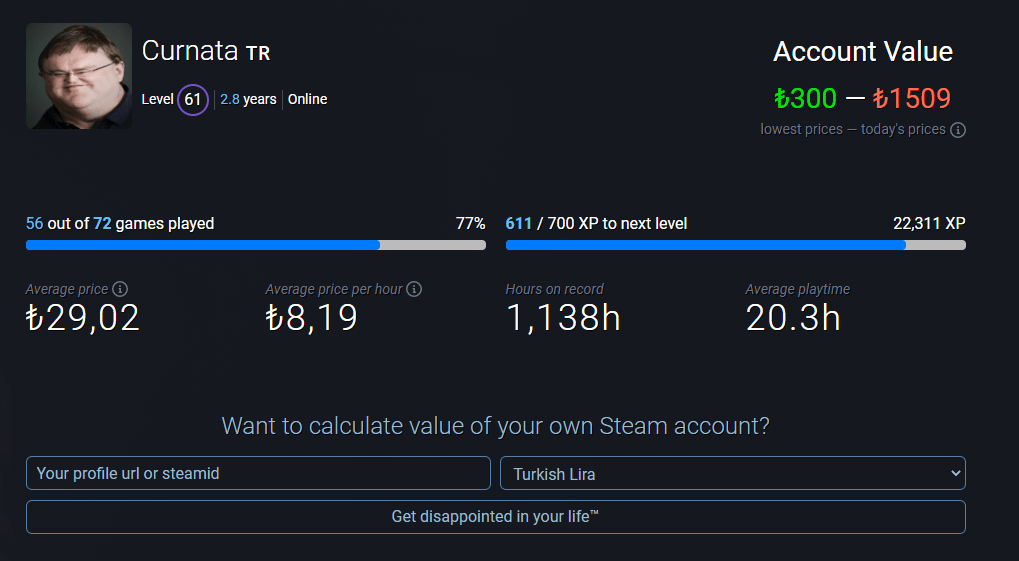Image resolution: width=1019 pixels, height=561 pixels.
Task: Click the info icon beside Average price
Action: pyautogui.click(x=120, y=289)
